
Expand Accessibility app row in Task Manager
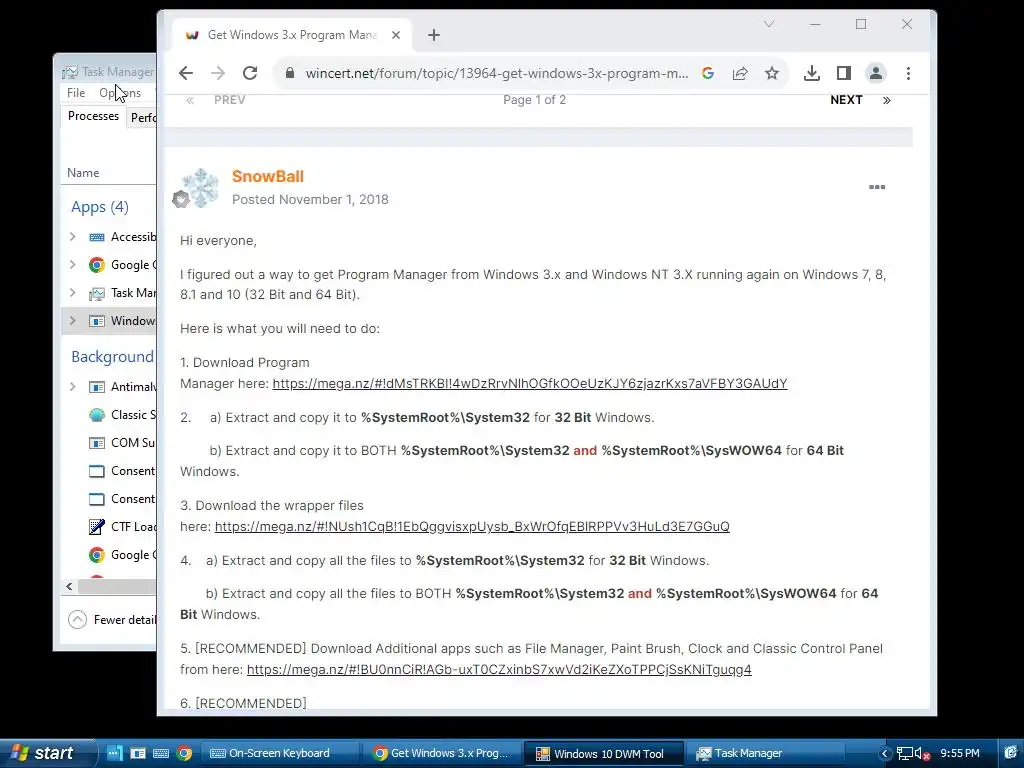point(72,236)
